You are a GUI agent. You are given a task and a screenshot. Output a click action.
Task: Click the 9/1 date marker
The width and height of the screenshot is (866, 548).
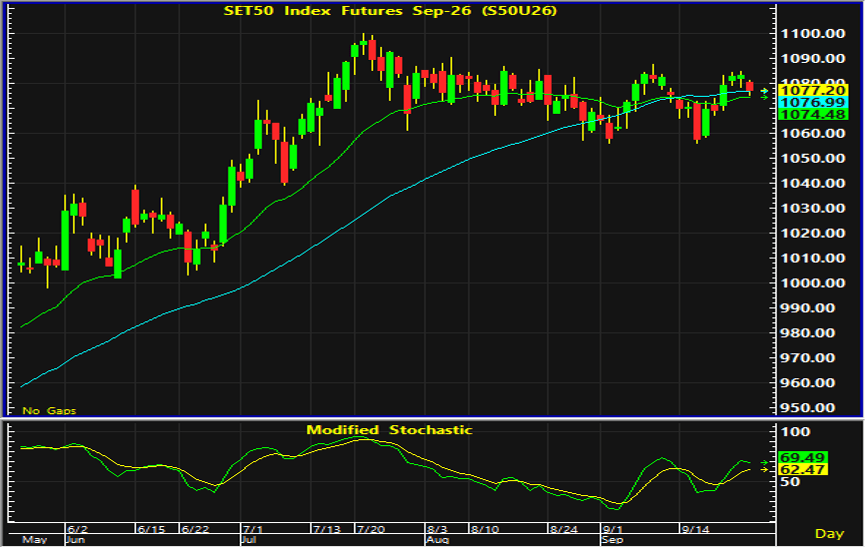613,529
